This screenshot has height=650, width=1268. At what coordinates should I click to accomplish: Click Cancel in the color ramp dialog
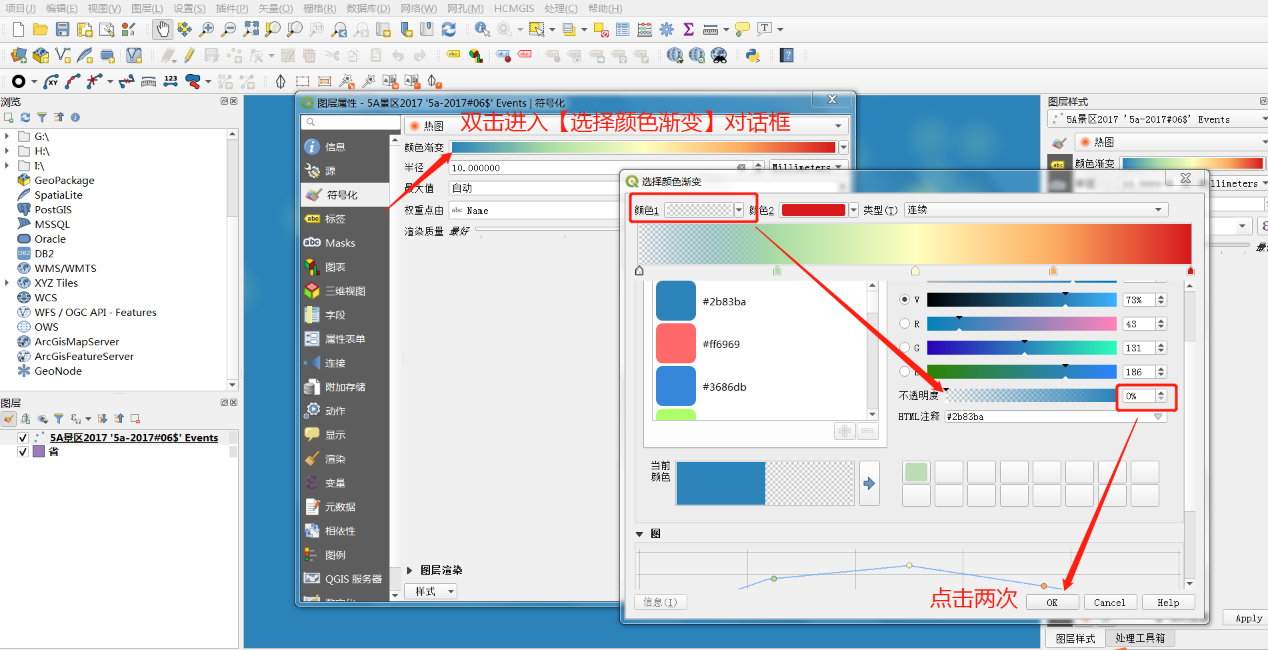(x=1109, y=603)
